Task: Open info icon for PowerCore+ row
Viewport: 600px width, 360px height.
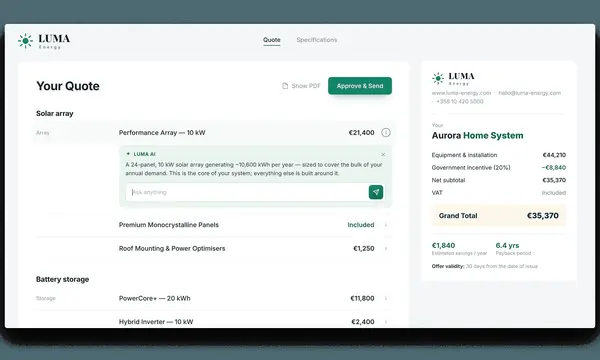Action: (x=386, y=298)
